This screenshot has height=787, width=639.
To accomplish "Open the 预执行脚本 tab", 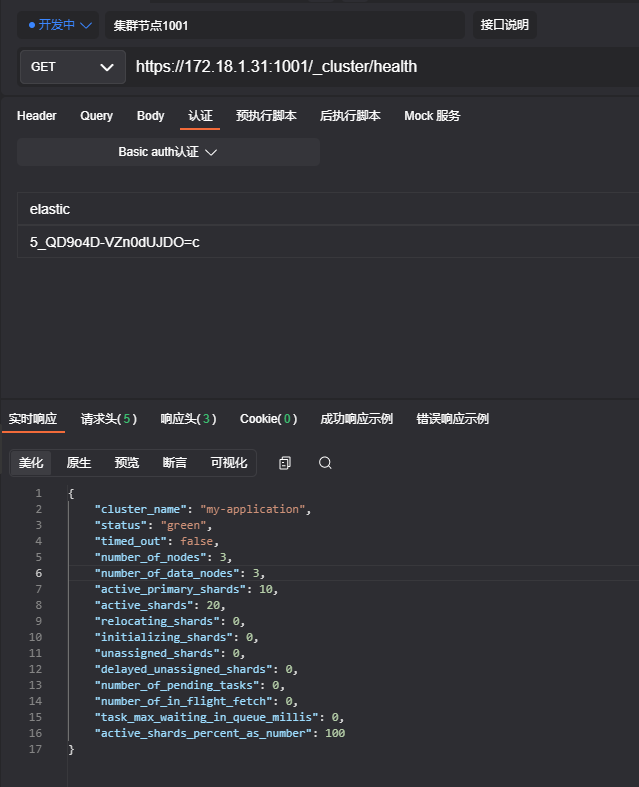I will 266,116.
